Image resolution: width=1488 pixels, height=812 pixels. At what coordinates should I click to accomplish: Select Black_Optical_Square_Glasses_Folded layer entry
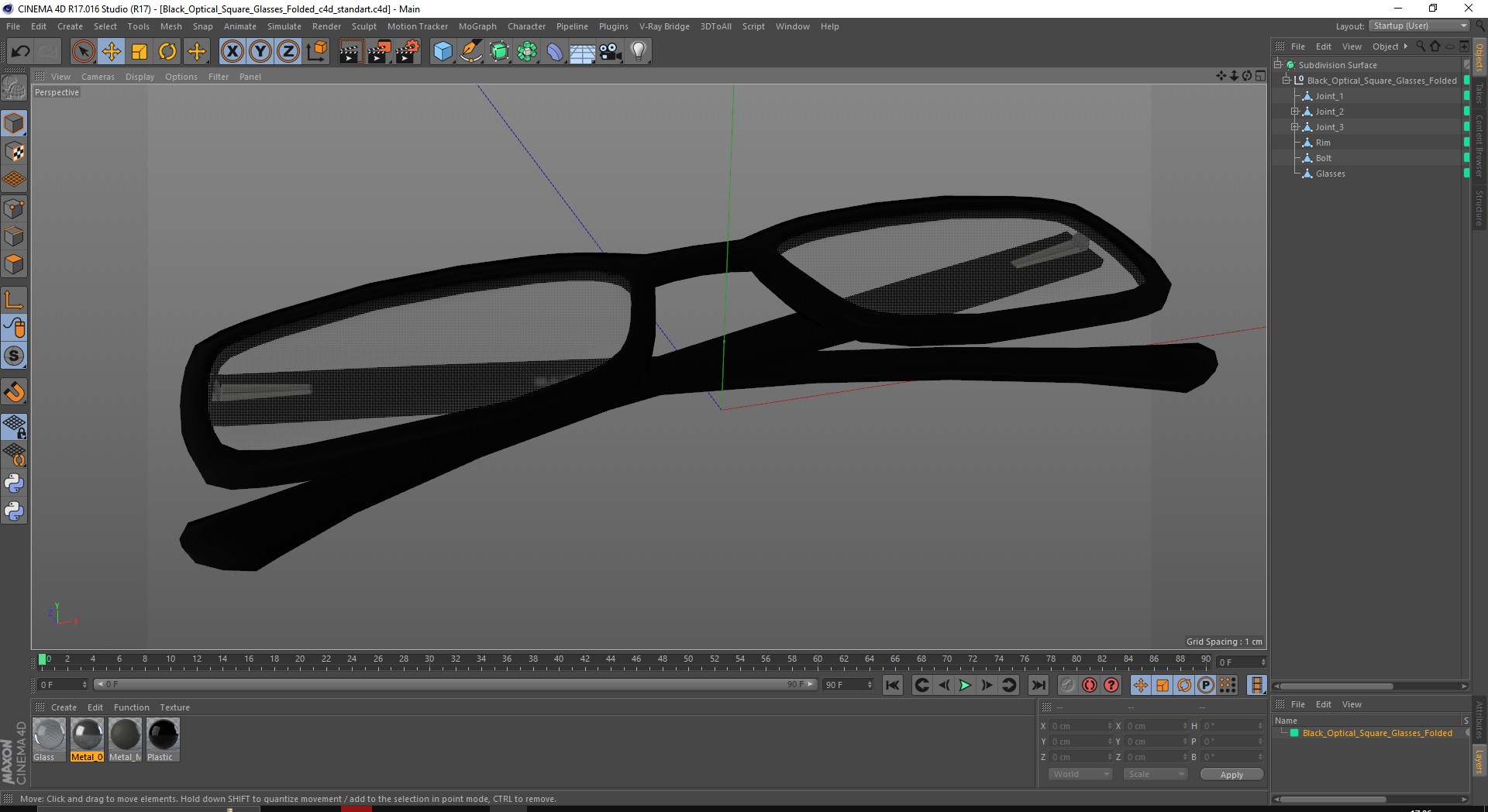pos(1377,733)
